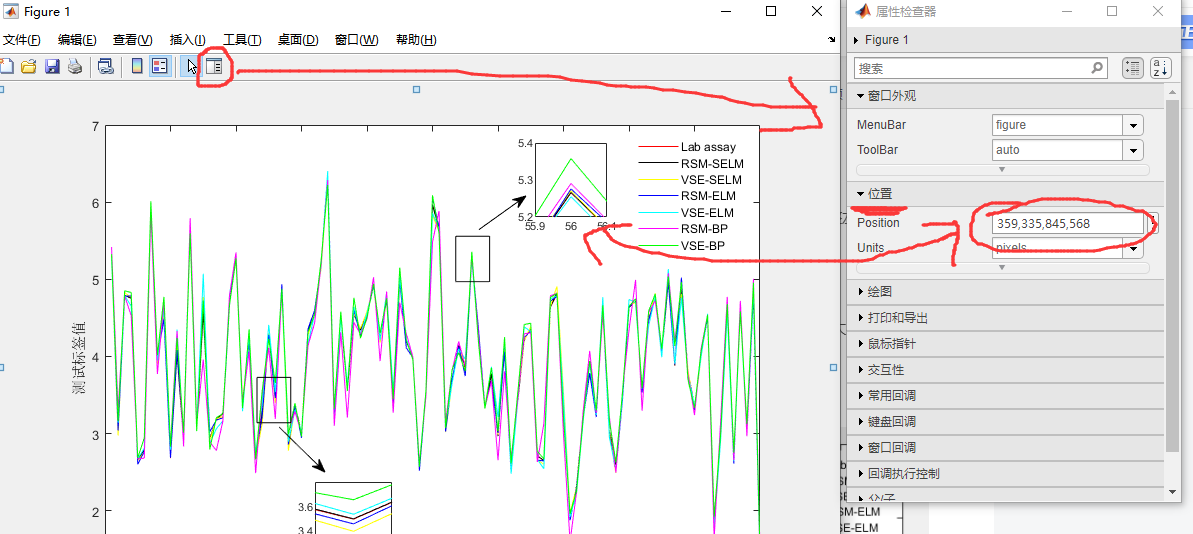Click the ToolBar value box showing auto
The height and width of the screenshot is (534, 1193).
click(1058, 150)
